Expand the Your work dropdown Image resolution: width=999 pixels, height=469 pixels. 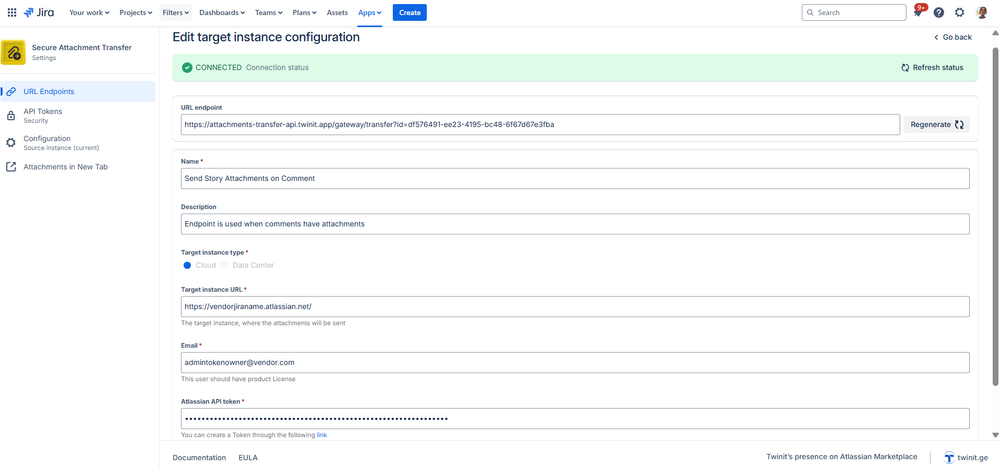point(89,12)
